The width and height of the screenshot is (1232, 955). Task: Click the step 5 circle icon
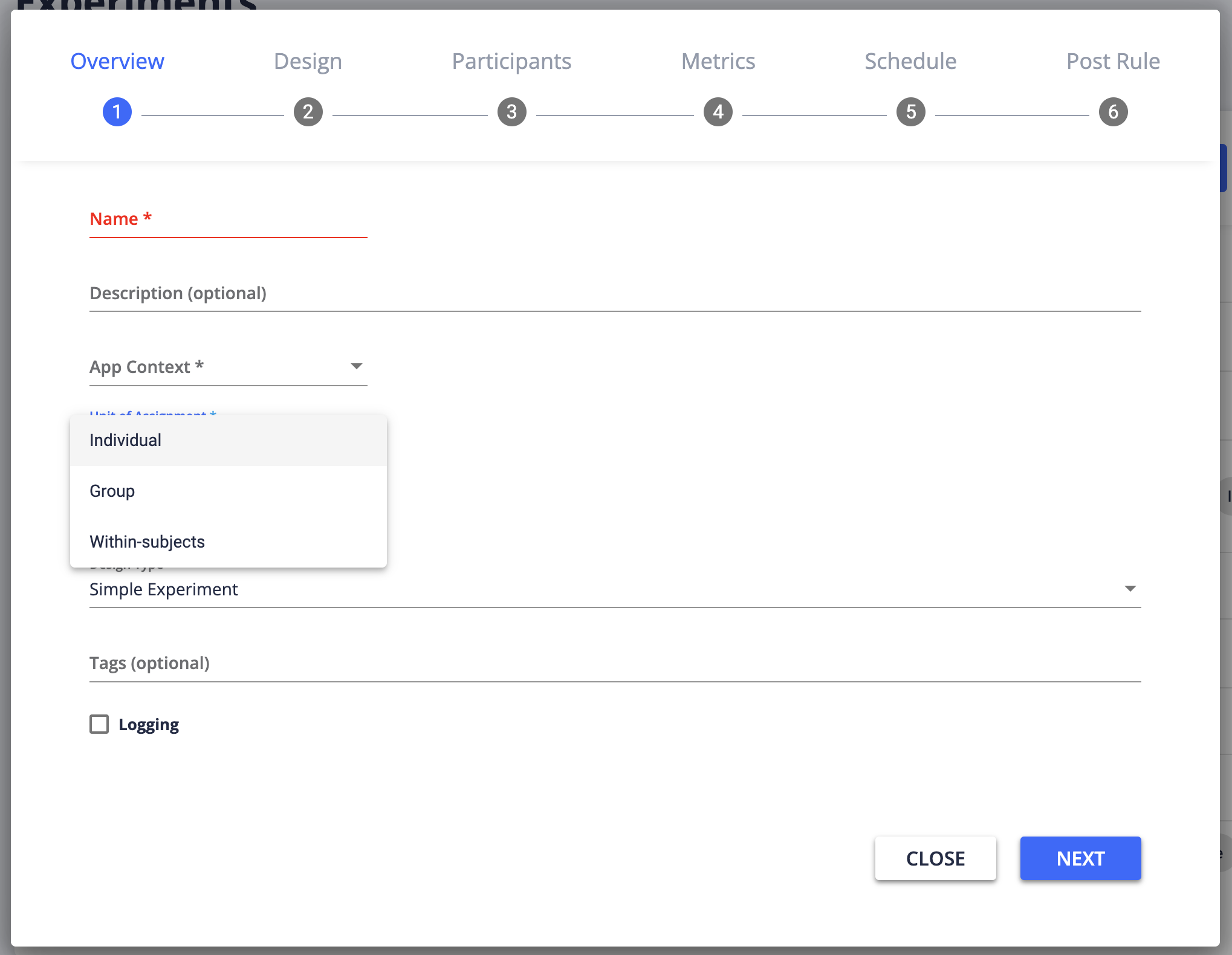[911, 112]
